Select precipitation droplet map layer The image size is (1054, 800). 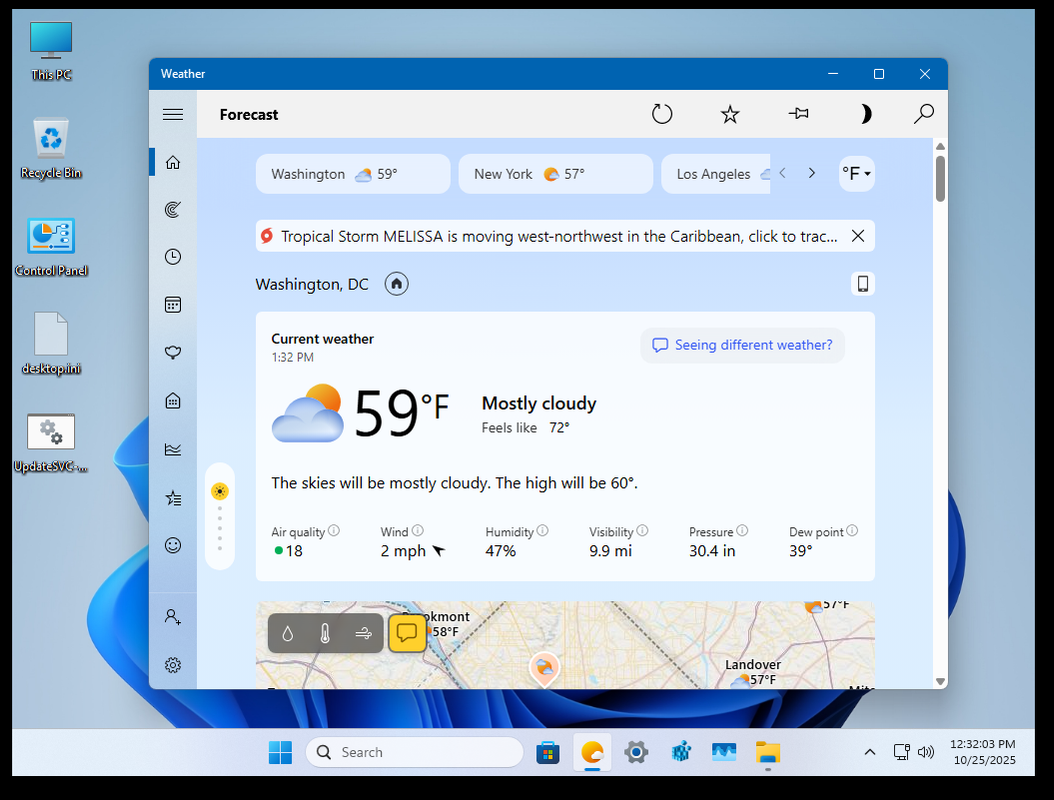(x=288, y=633)
